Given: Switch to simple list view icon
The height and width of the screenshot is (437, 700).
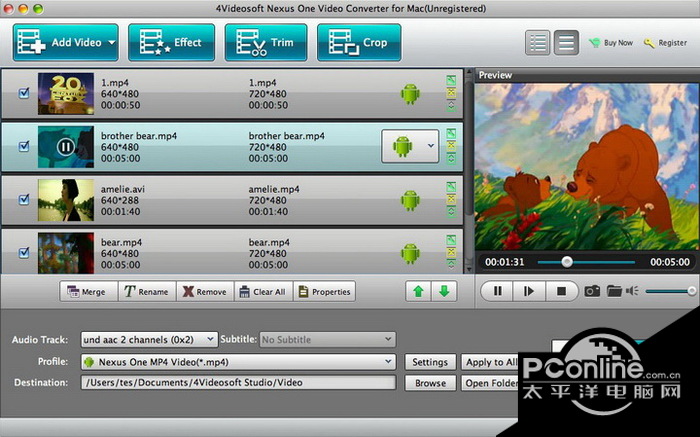Looking at the screenshot, I should pos(566,43).
